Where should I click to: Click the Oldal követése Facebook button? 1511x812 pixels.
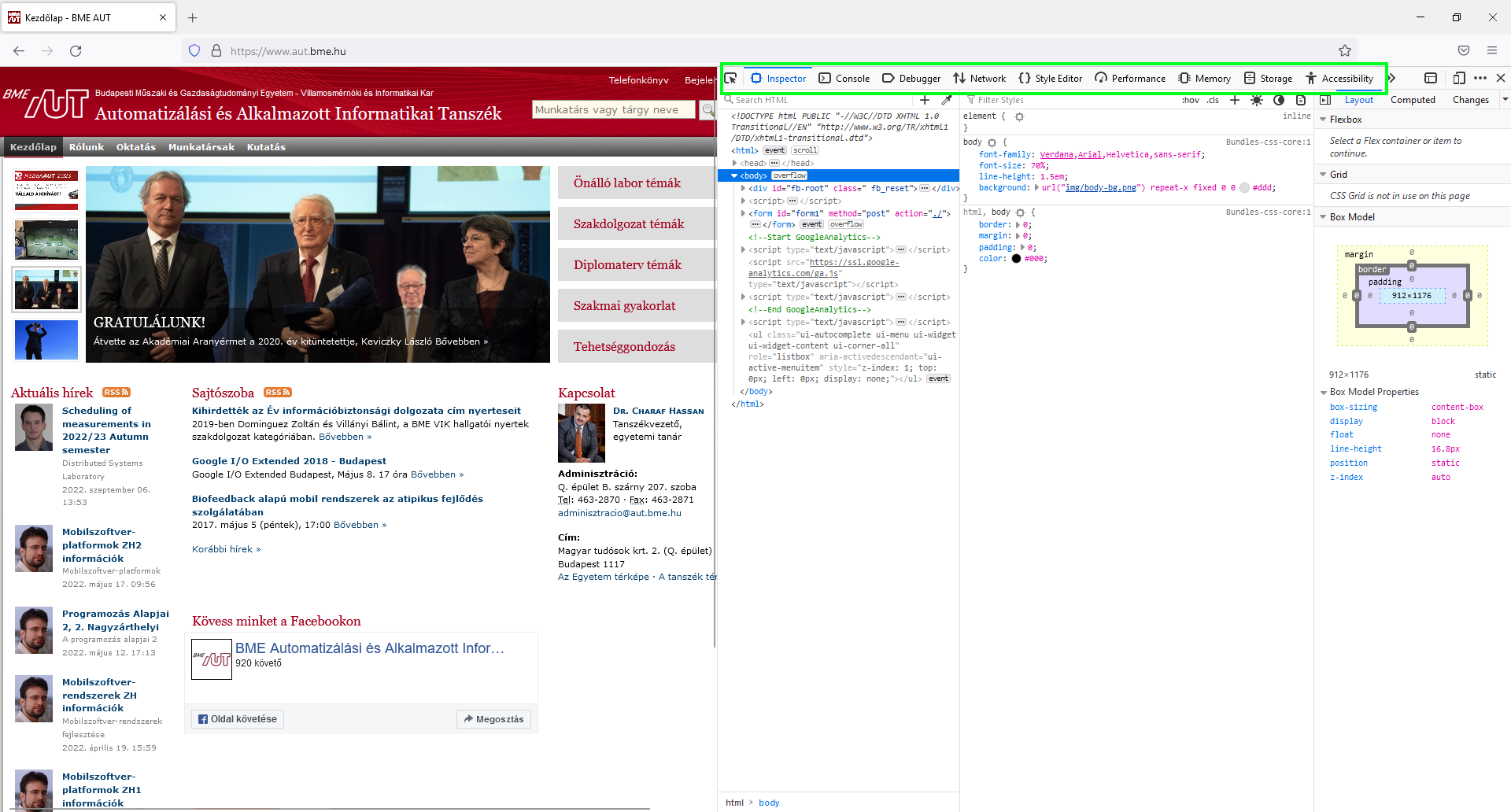(x=238, y=719)
